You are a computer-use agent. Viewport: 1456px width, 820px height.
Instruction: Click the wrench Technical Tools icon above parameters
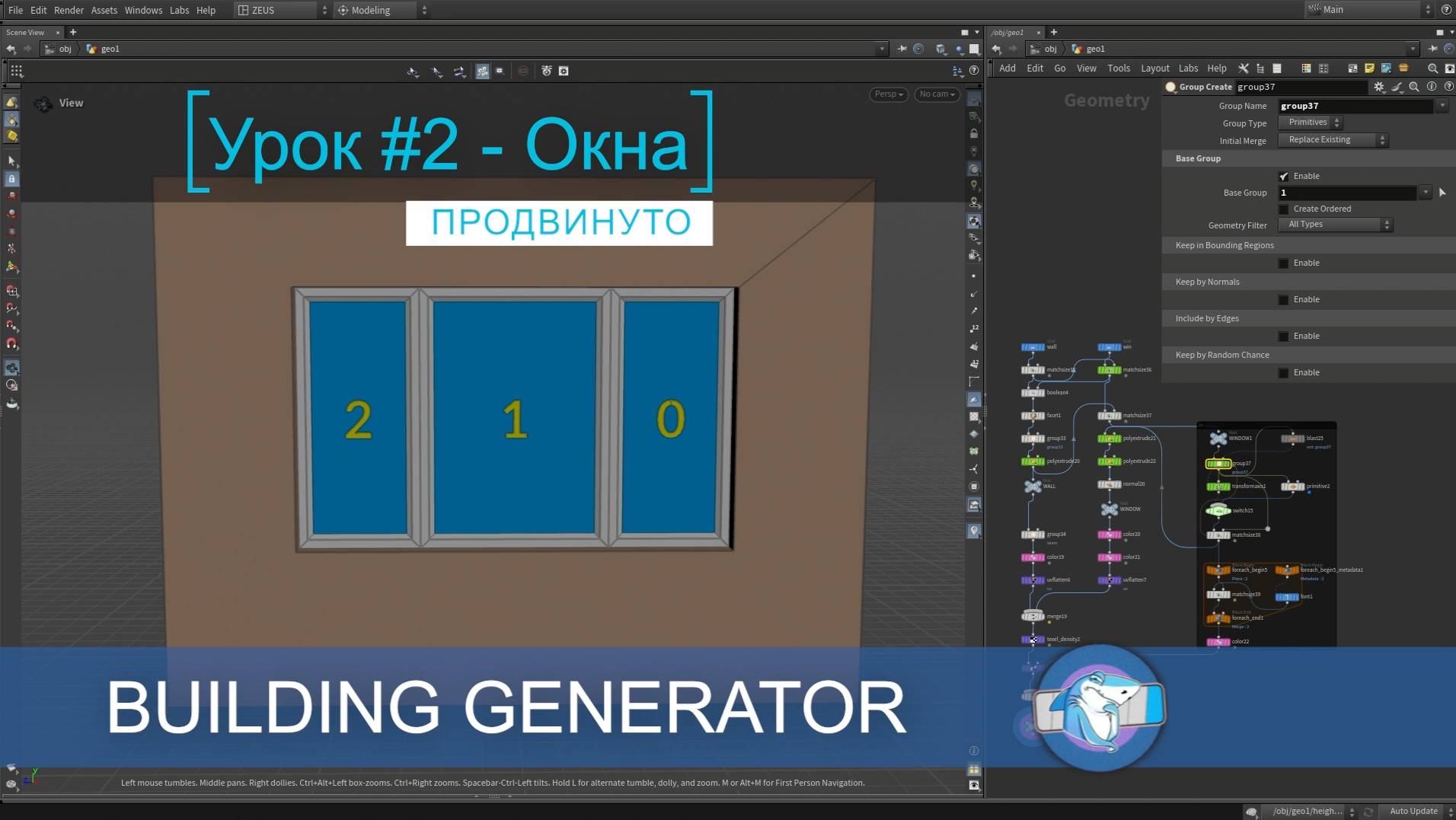[x=1244, y=69]
